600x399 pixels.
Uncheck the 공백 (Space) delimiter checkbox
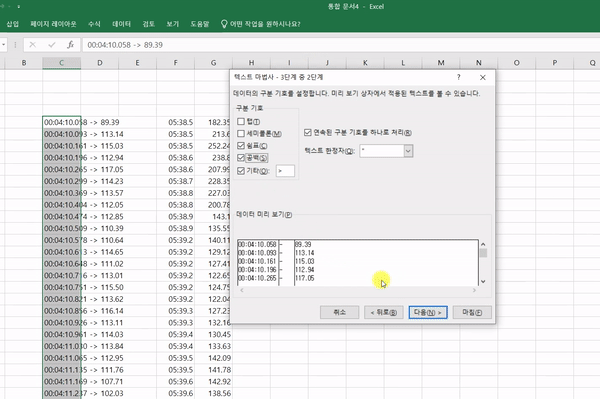(241, 158)
